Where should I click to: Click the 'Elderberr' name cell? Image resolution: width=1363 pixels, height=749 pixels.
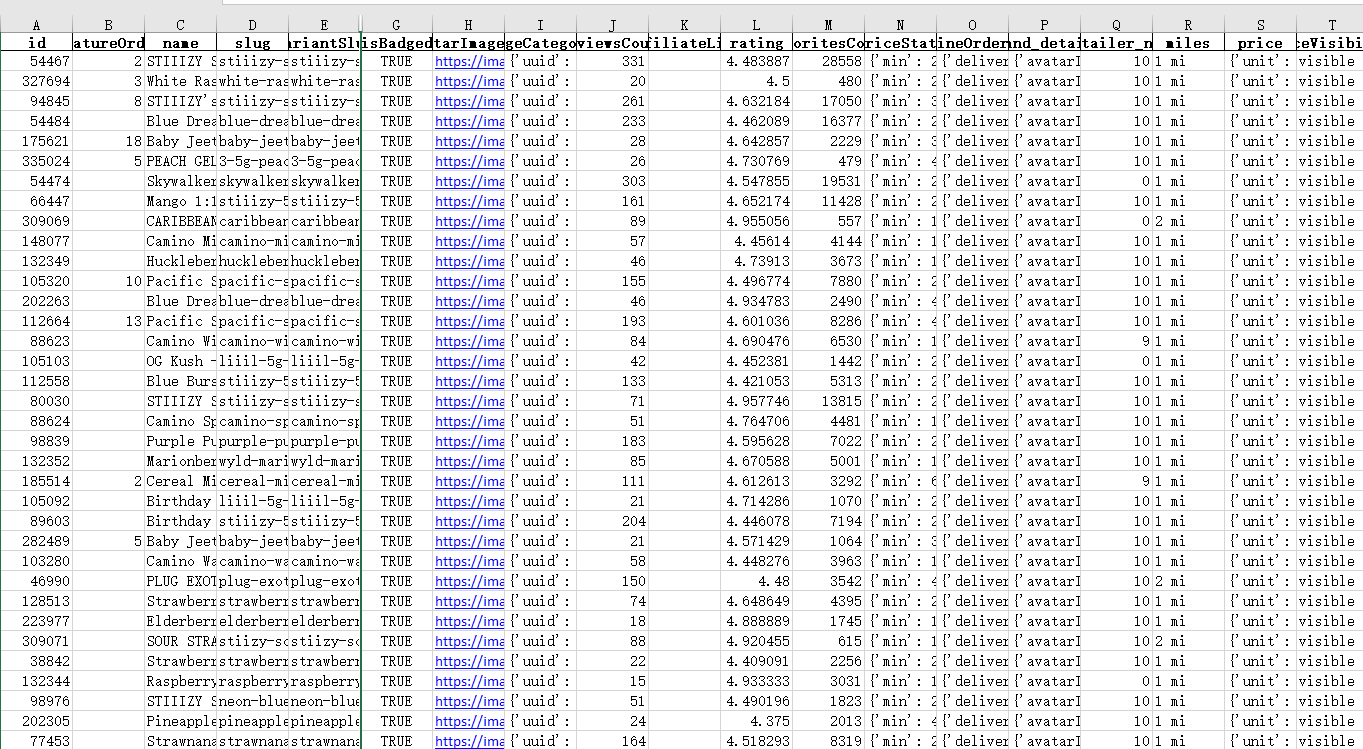tap(181, 621)
